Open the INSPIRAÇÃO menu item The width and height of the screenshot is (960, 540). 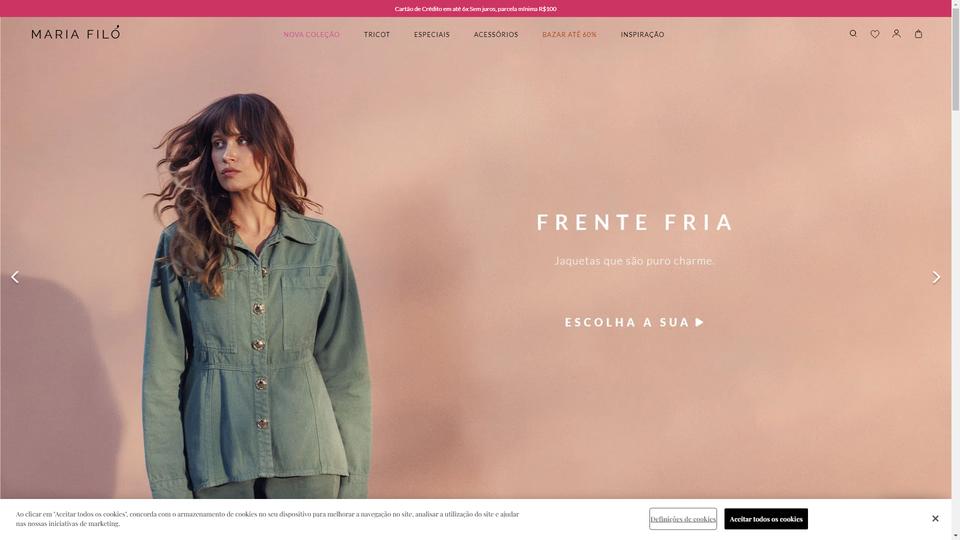[x=642, y=34]
